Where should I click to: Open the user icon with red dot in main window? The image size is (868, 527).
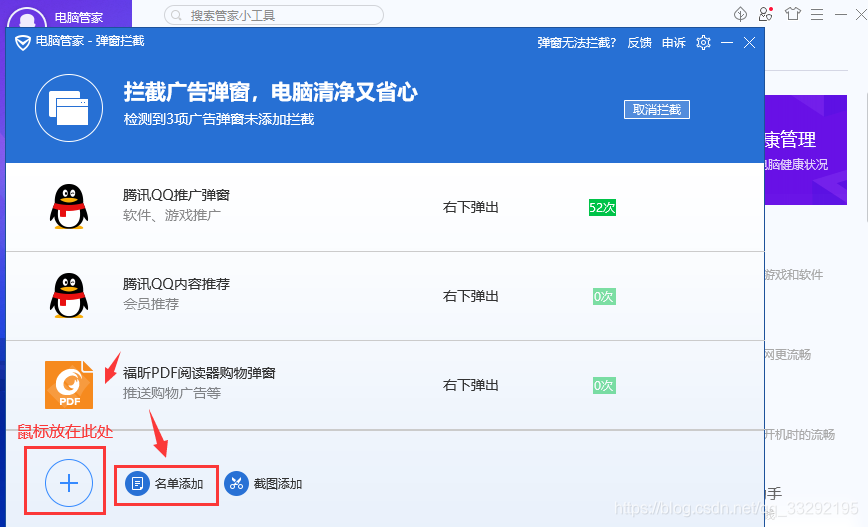point(766,14)
